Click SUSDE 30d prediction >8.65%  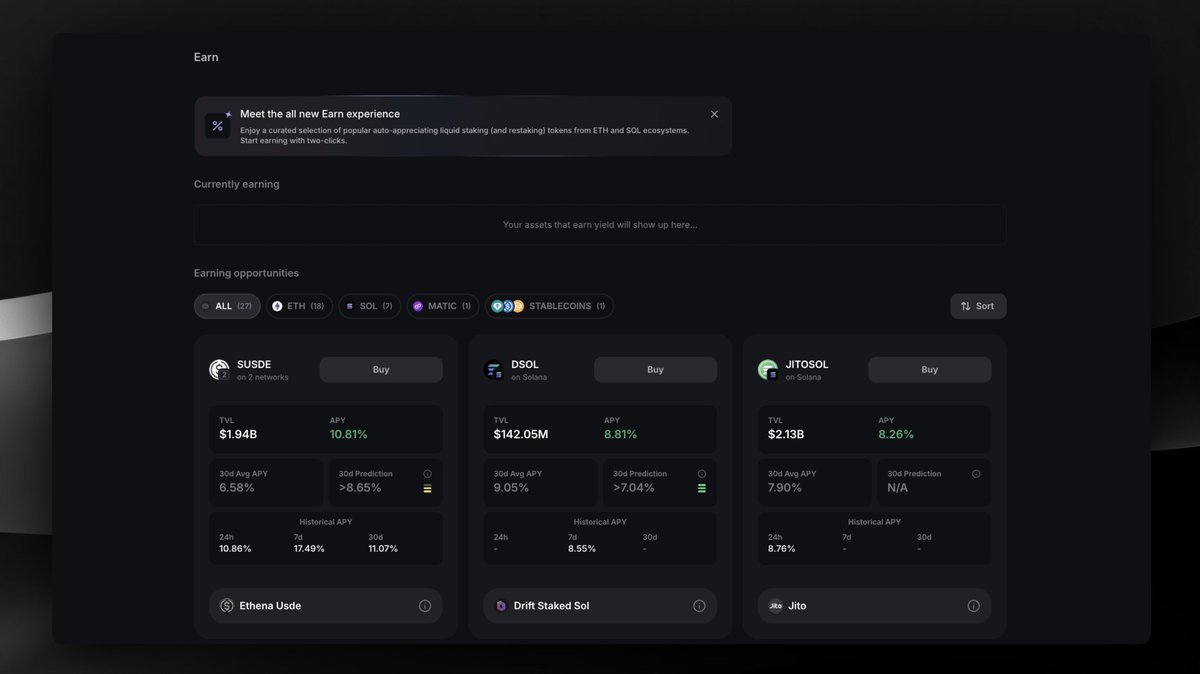[x=361, y=488]
